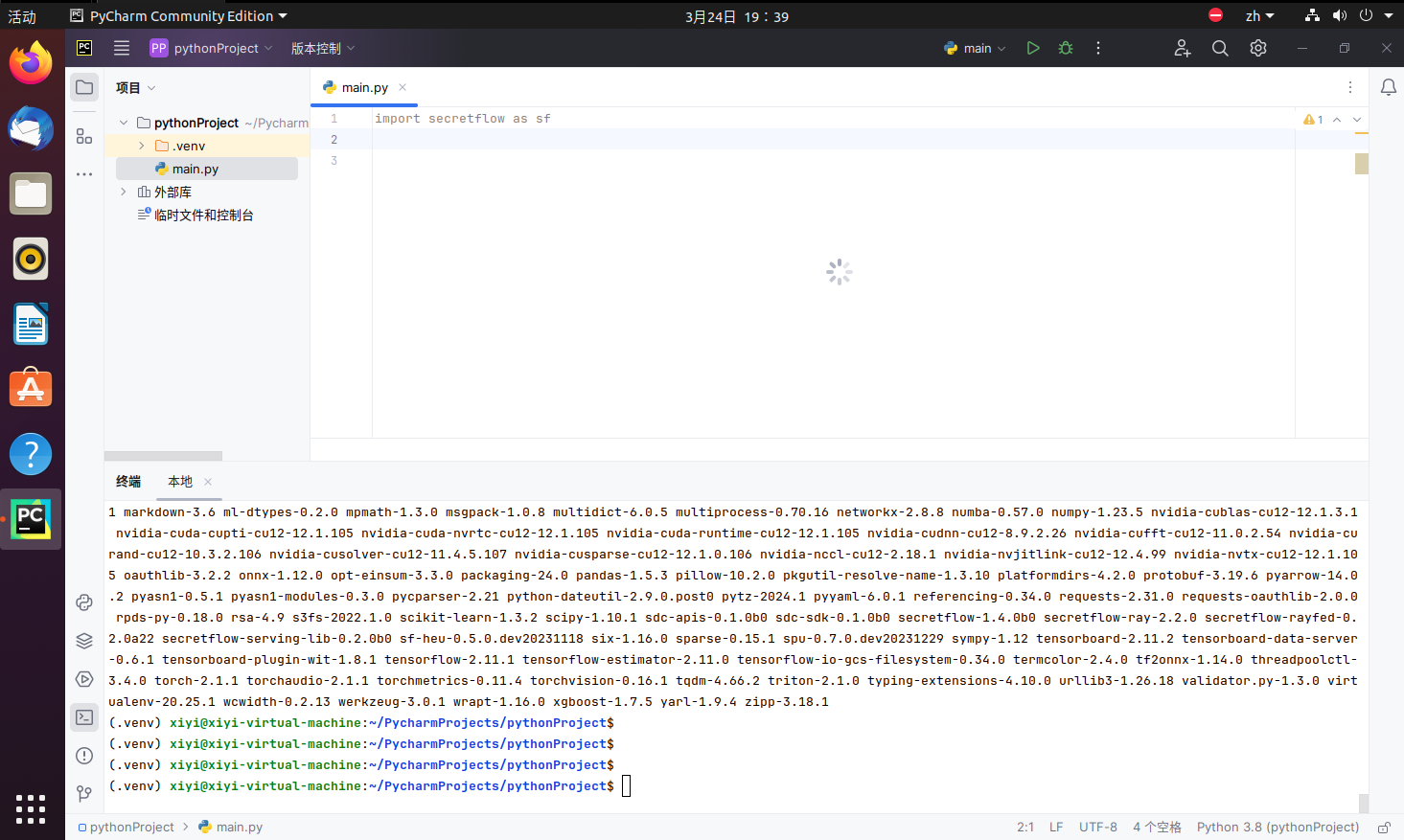This screenshot has height=840, width=1404.
Task: Click Python 3.8 interpreter in status bar
Action: coord(1277,828)
